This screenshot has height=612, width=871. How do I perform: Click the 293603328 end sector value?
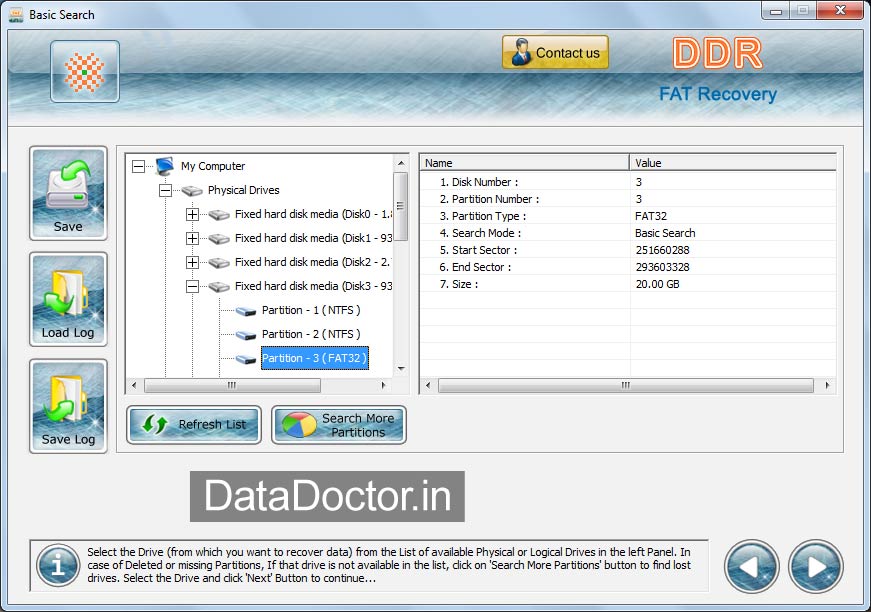click(662, 267)
